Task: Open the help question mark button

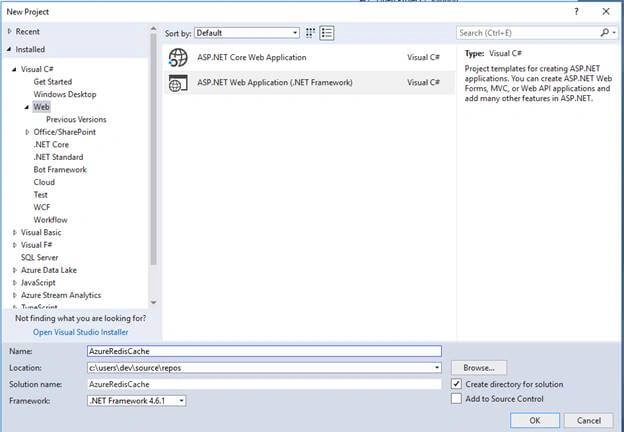Action: (576, 12)
